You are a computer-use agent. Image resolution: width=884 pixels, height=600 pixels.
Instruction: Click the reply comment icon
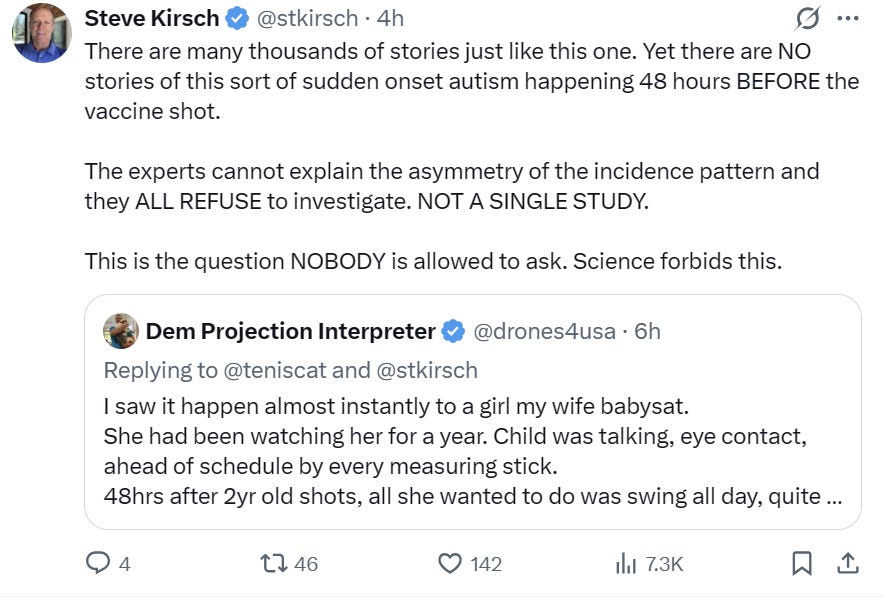[x=98, y=564]
